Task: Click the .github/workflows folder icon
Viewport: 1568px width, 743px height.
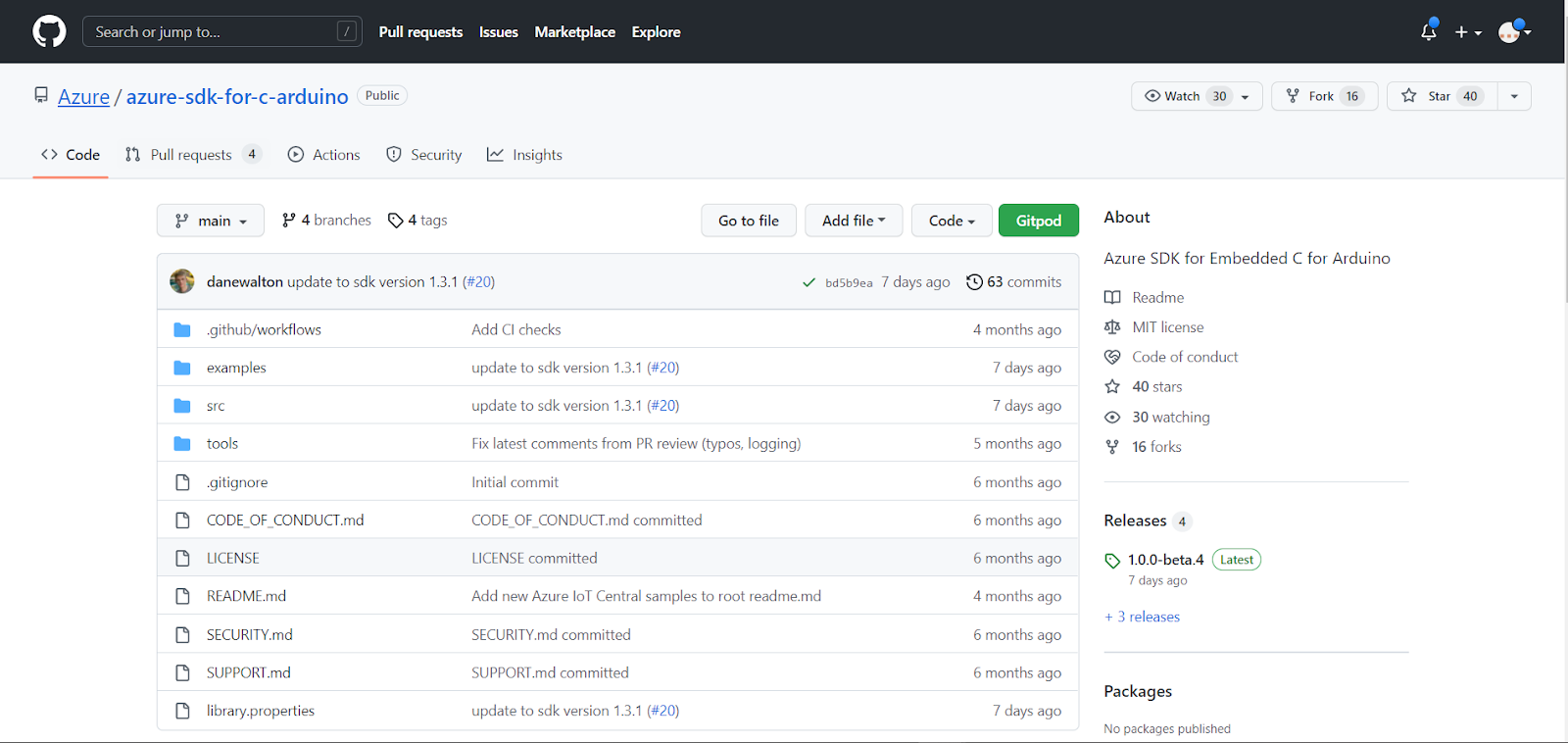Action: tap(182, 330)
